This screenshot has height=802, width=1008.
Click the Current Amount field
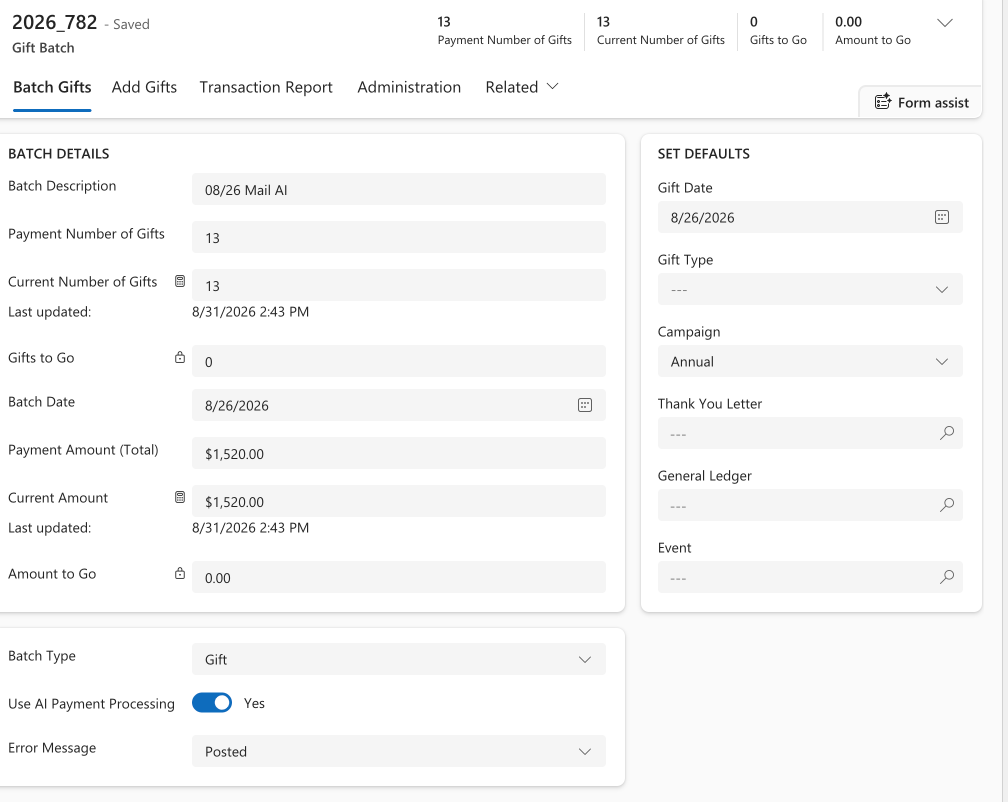(x=399, y=501)
